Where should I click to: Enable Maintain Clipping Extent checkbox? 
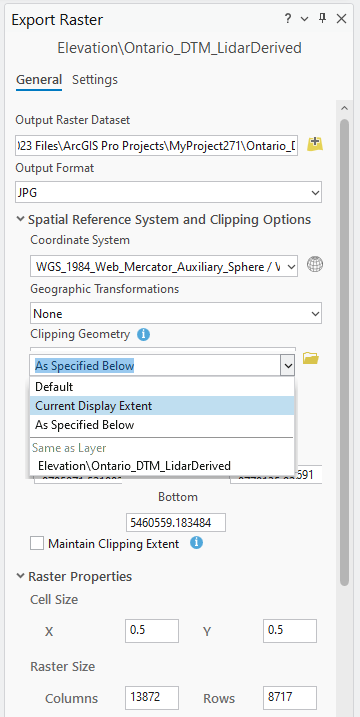click(37, 544)
